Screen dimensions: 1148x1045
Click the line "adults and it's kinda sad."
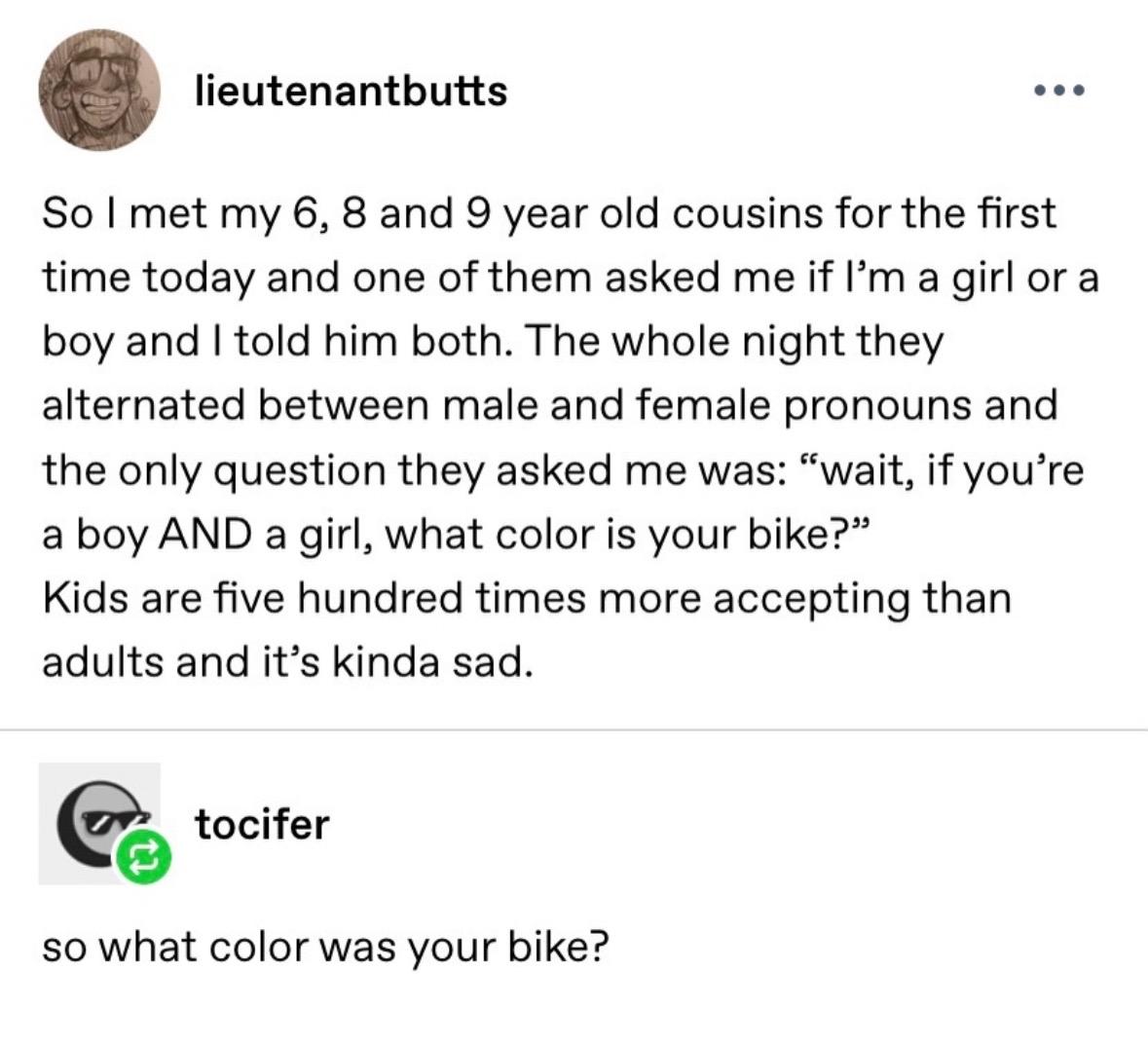click(287, 661)
